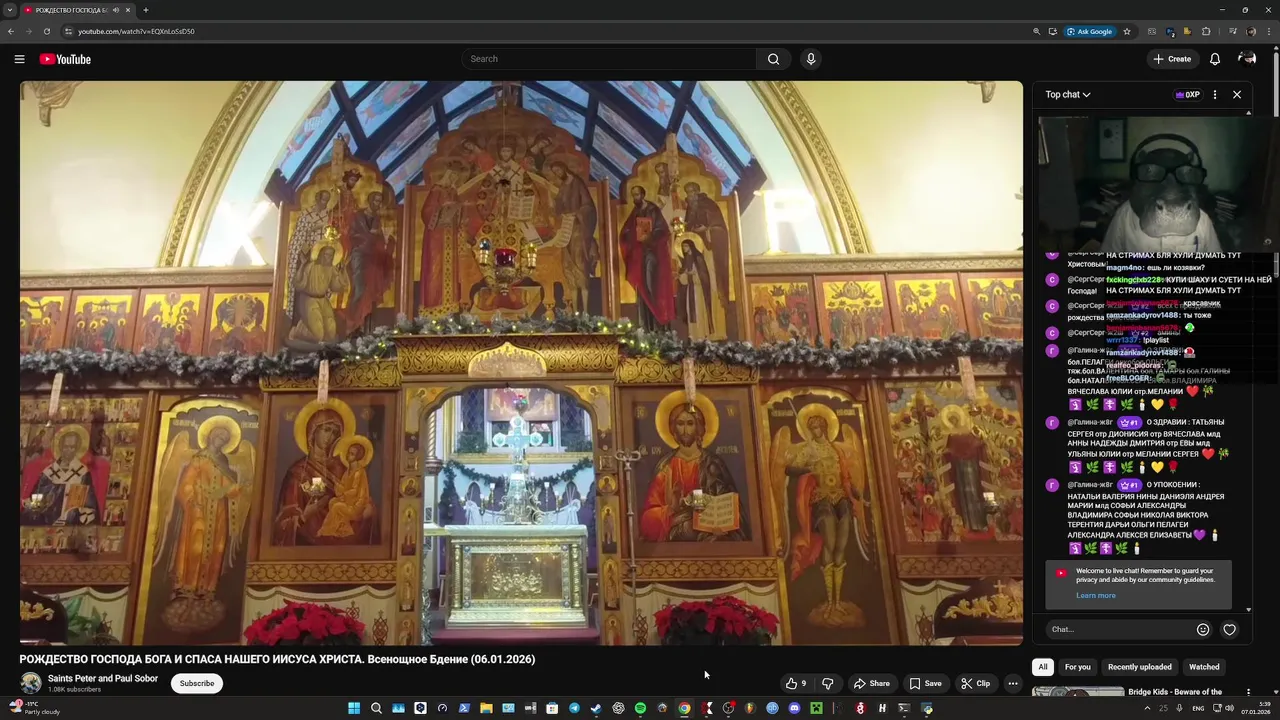
Task: Open Discord from the taskbar
Action: coord(794,709)
